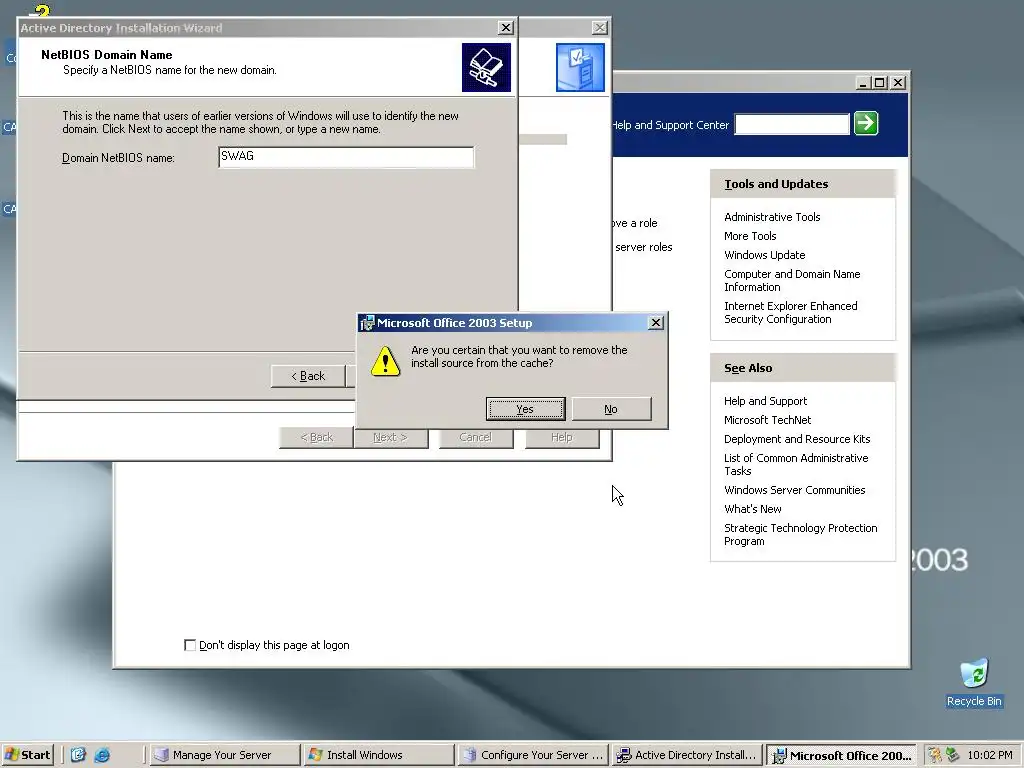Click the See Also heading
1024x768 pixels.
(x=748, y=368)
